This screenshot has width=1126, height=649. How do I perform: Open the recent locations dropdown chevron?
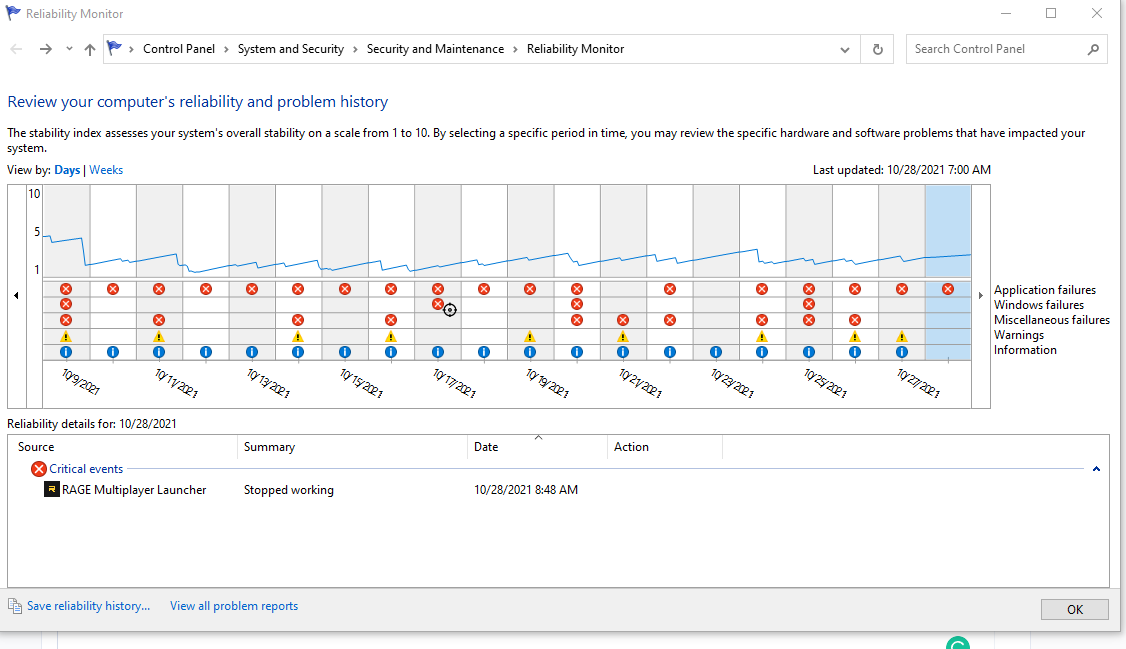coord(69,49)
